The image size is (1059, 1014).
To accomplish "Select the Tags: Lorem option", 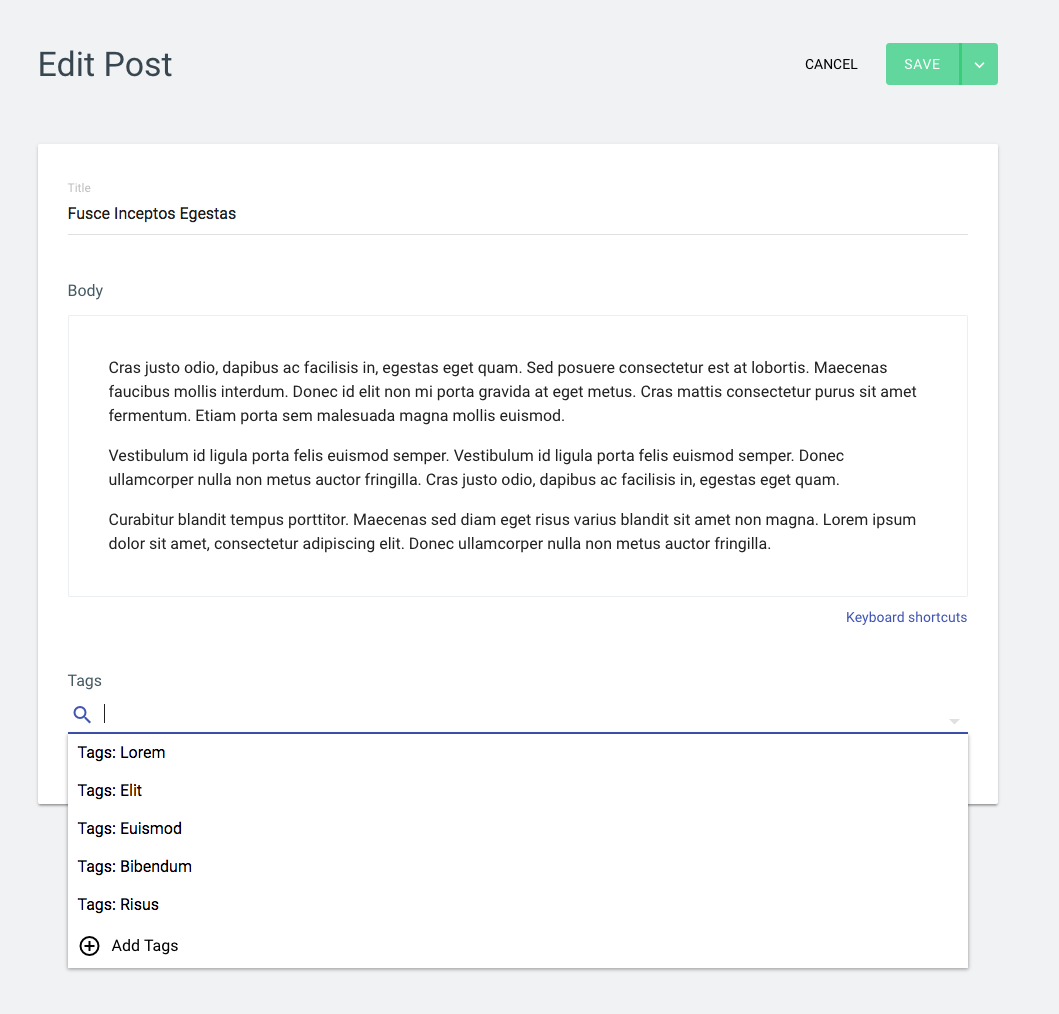I will coord(517,753).
